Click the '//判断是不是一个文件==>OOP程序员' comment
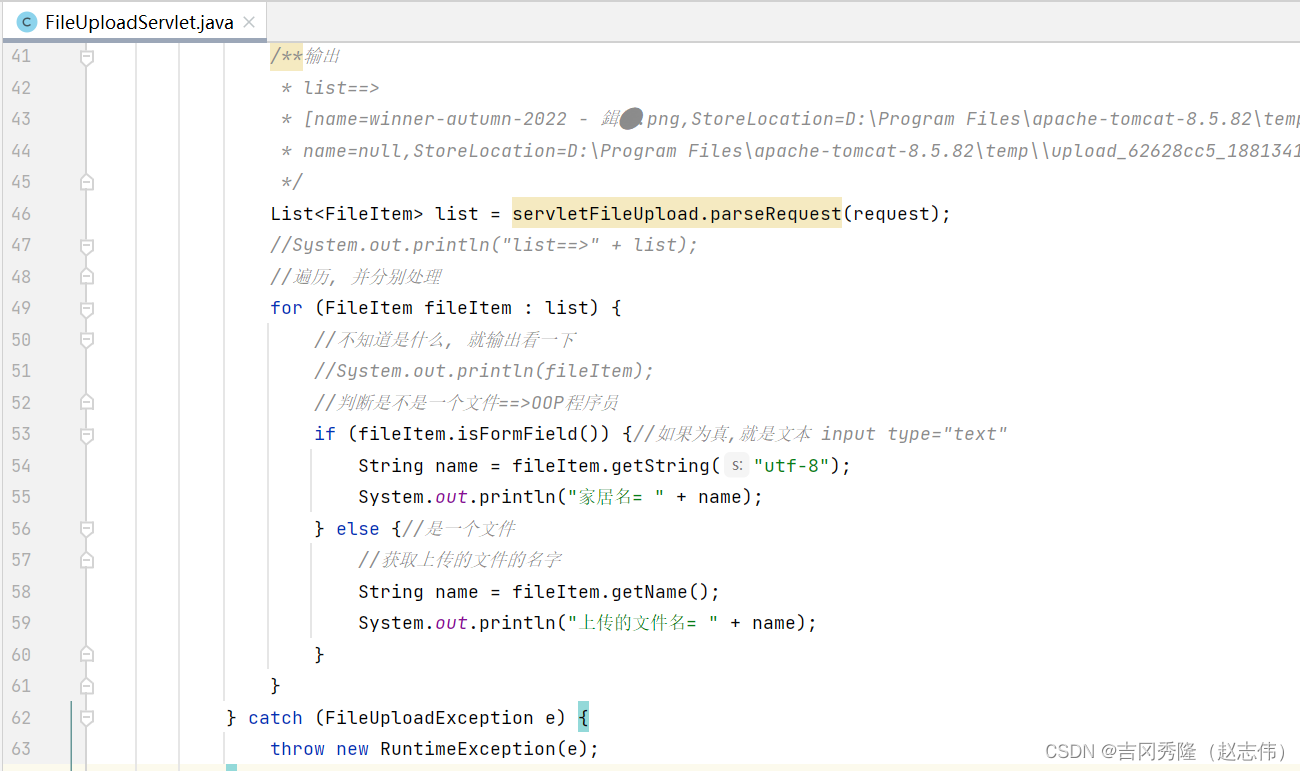Screen dimensions: 1300x771 466,403
